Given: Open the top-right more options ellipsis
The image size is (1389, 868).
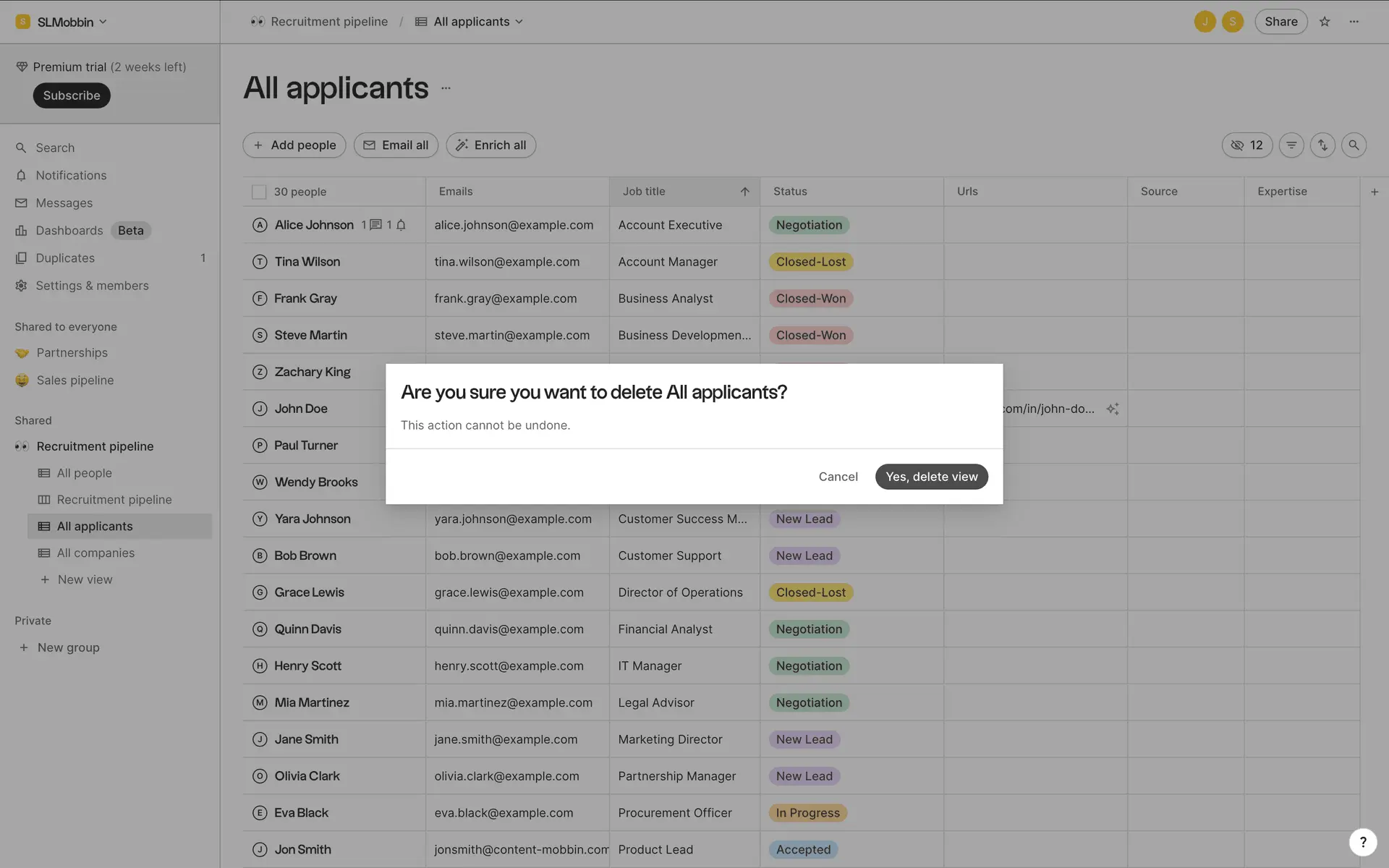Looking at the screenshot, I should [x=1354, y=22].
